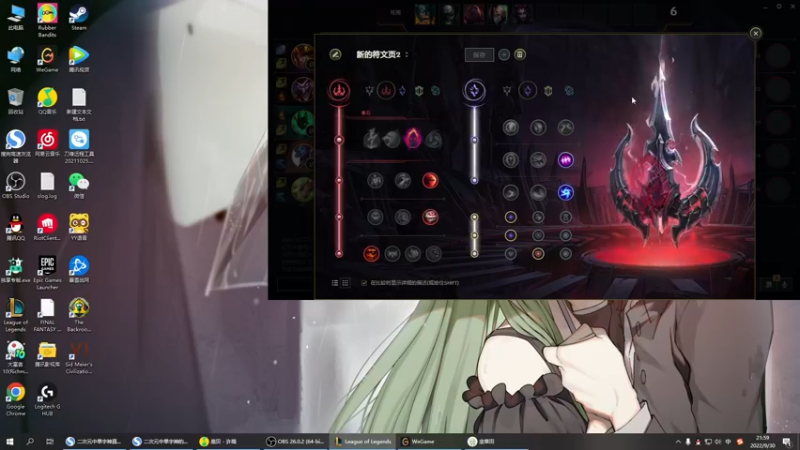The width and height of the screenshot is (800, 450).
Task: Close the rune editor panel
Action: [x=756, y=33]
